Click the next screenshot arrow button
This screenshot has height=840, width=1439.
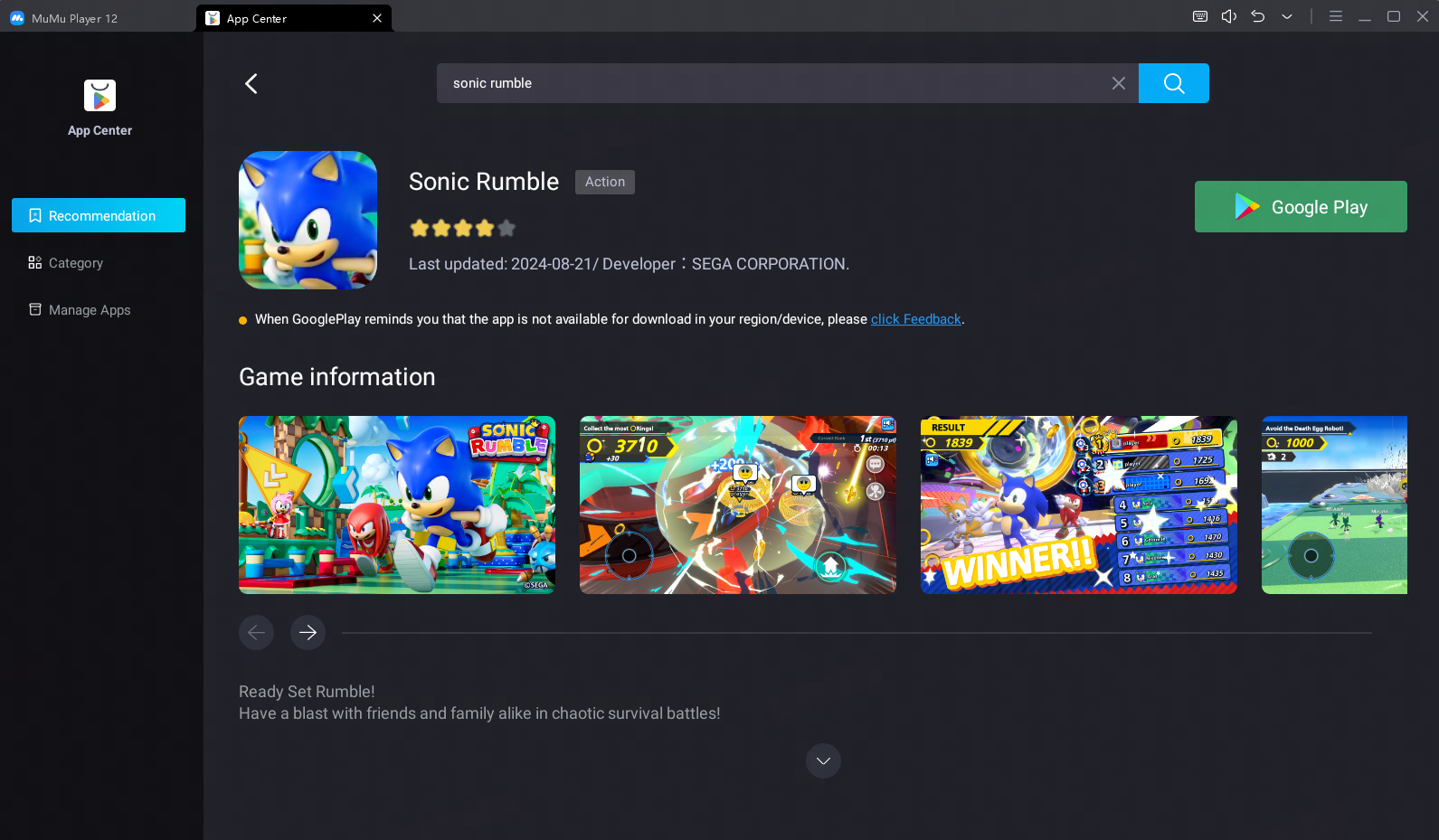click(x=308, y=632)
